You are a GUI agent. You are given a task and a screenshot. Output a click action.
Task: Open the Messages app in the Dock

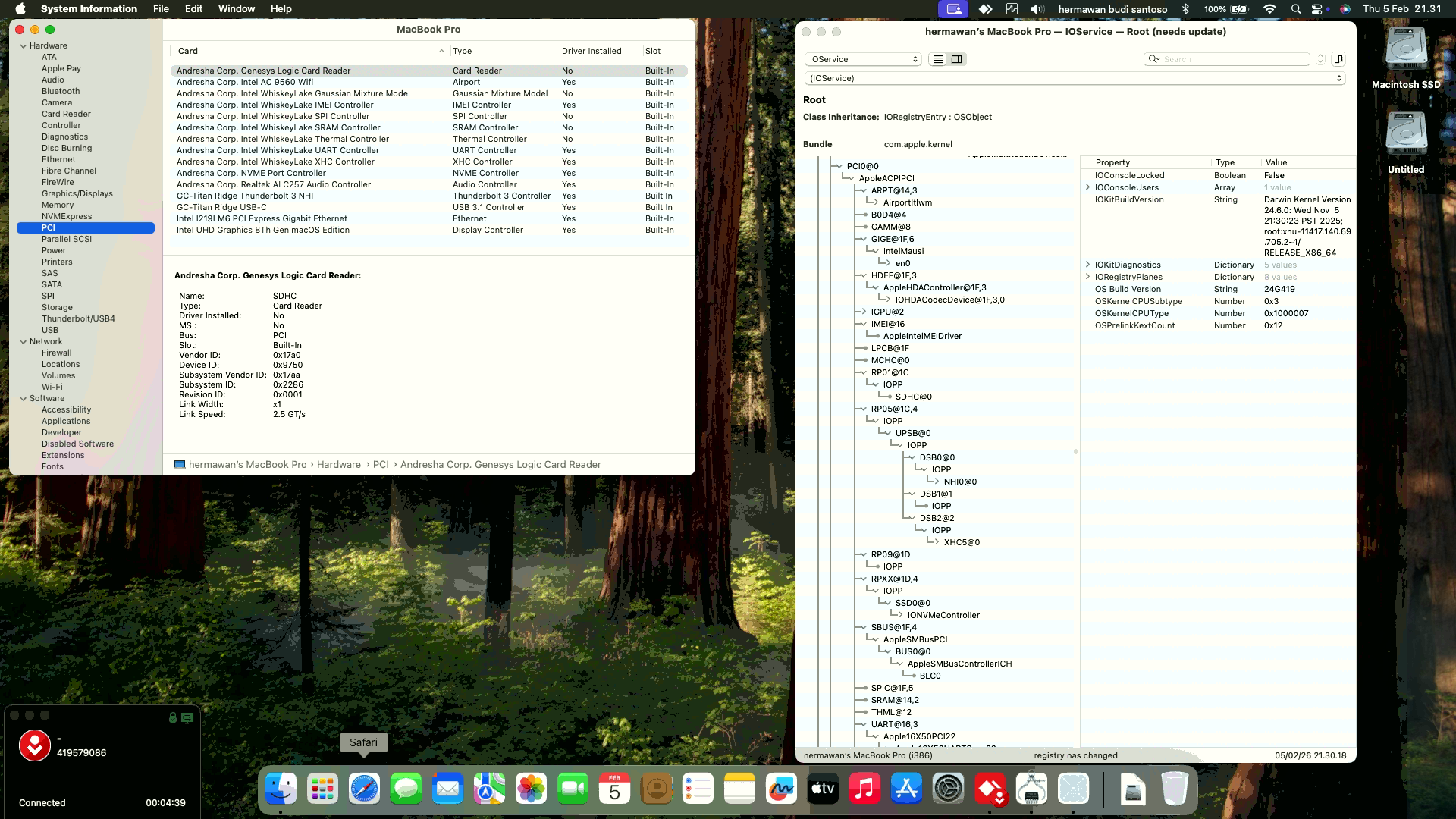click(x=406, y=789)
